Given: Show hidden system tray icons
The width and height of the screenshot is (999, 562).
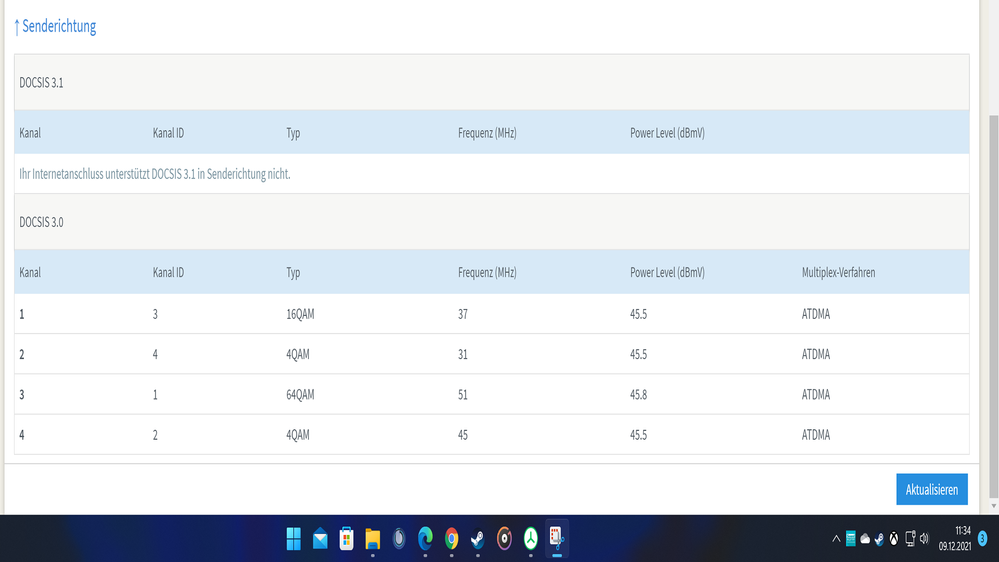Looking at the screenshot, I should pyautogui.click(x=836, y=539).
